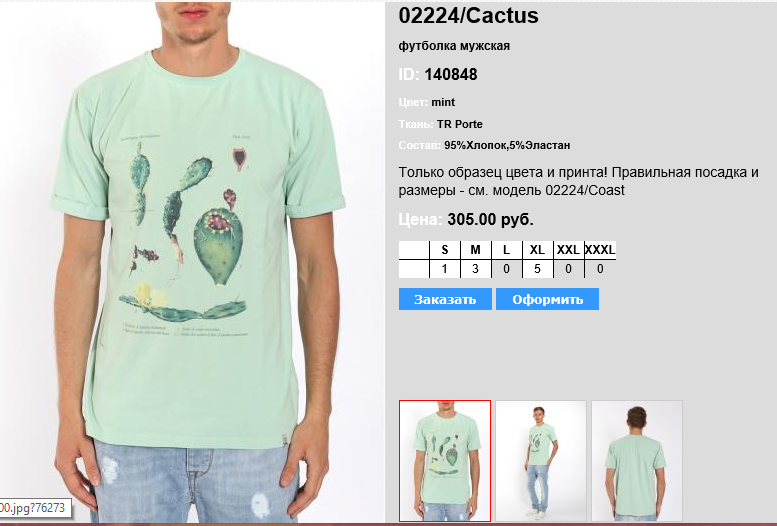The width and height of the screenshot is (777, 526).
Task: Choose the XXXL size header
Action: coord(600,250)
